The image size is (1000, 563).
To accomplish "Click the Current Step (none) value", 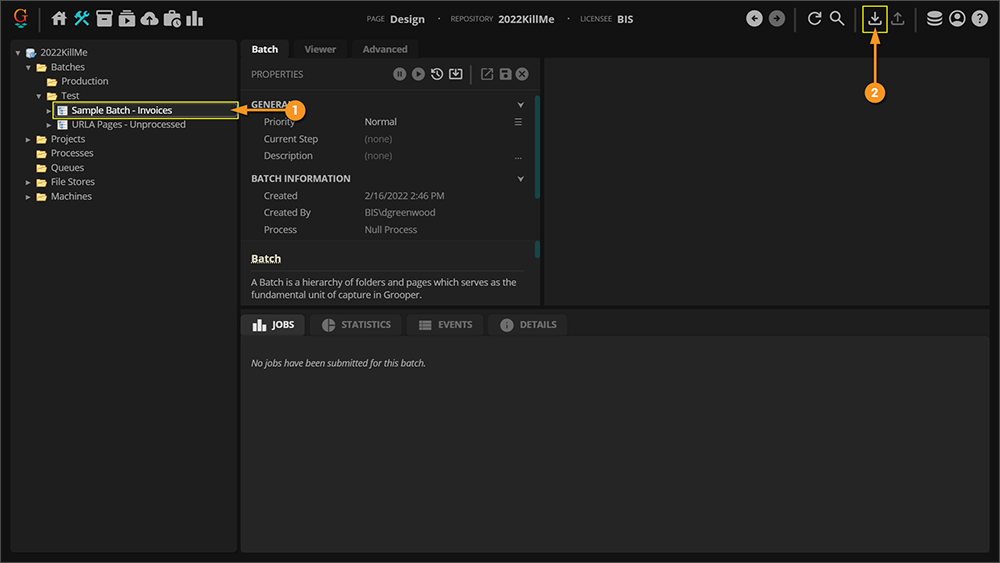I will 378,139.
